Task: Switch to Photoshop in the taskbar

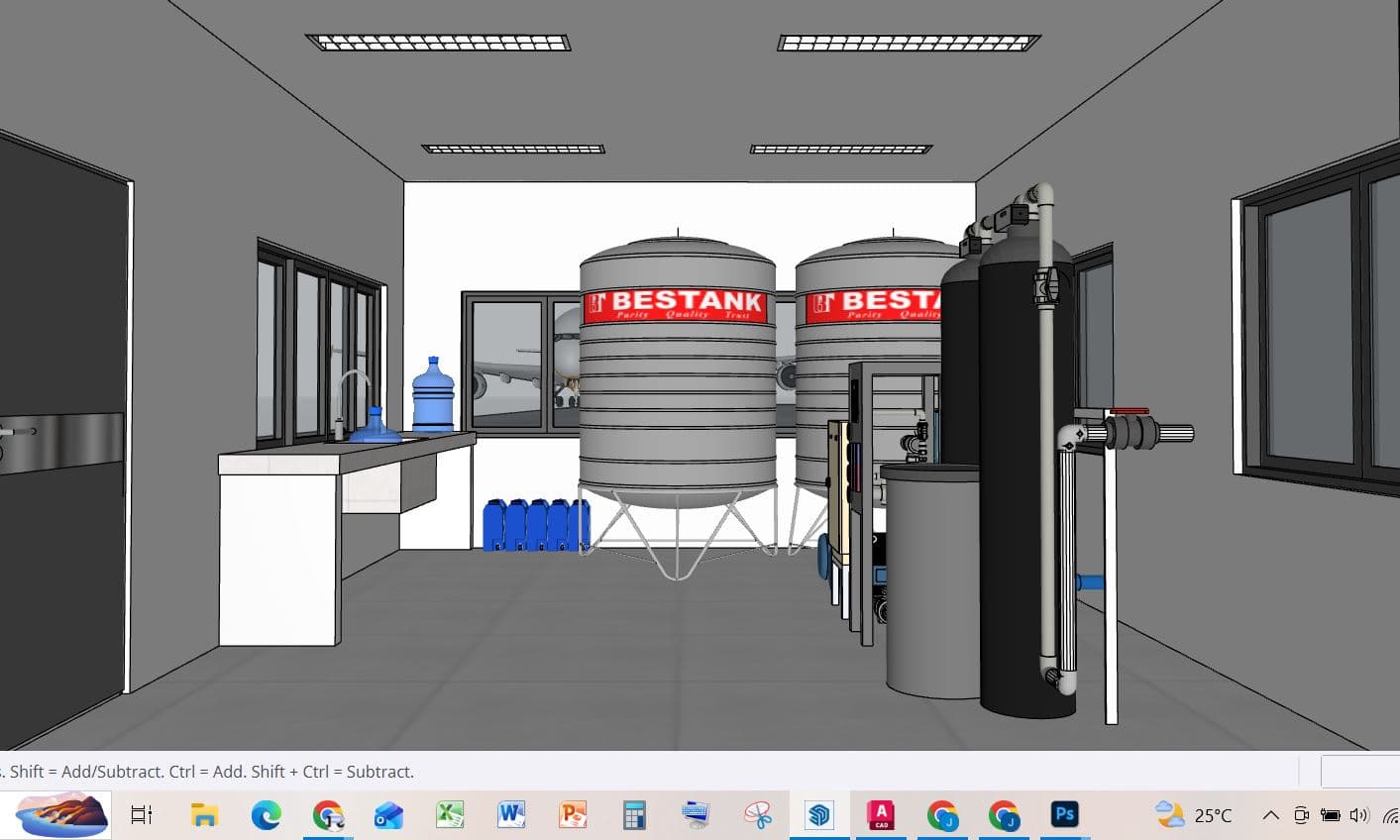Action: tap(1064, 815)
